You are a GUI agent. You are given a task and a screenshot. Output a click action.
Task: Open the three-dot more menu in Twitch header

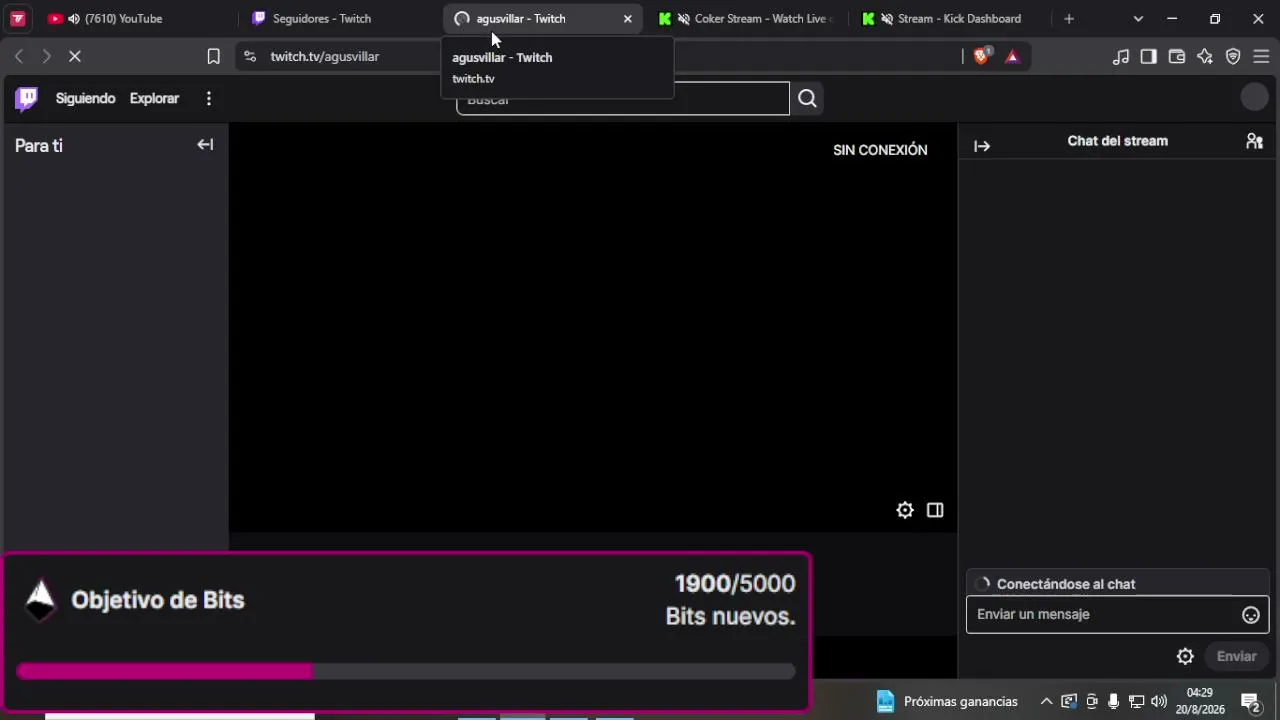[208, 98]
